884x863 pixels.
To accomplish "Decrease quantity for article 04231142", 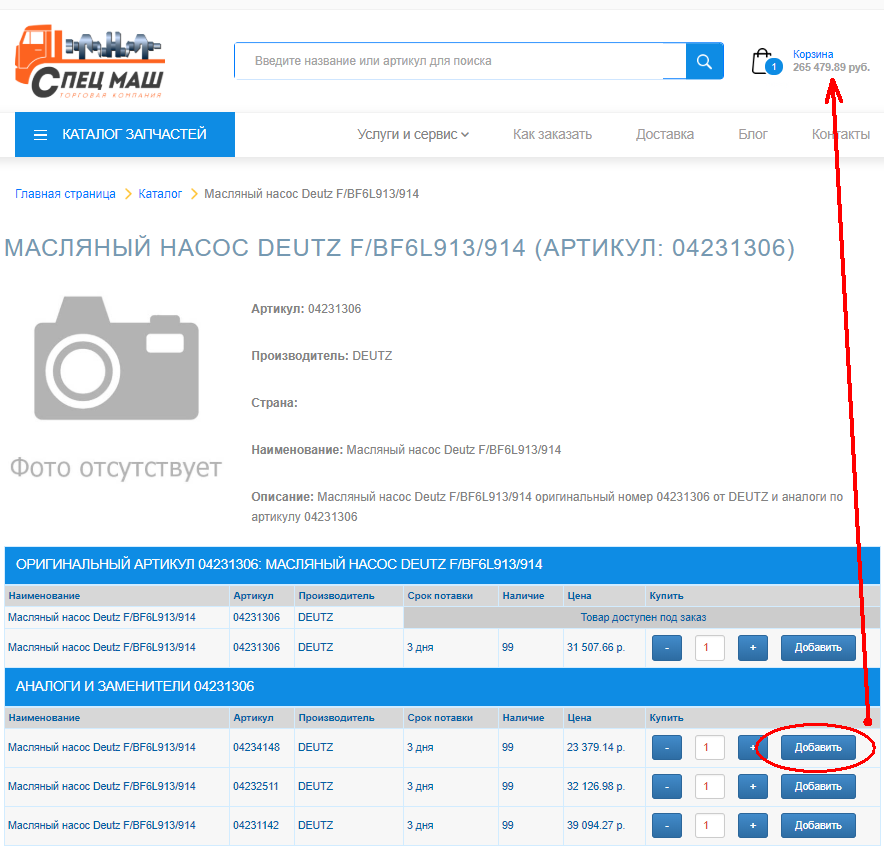I will tap(667, 825).
